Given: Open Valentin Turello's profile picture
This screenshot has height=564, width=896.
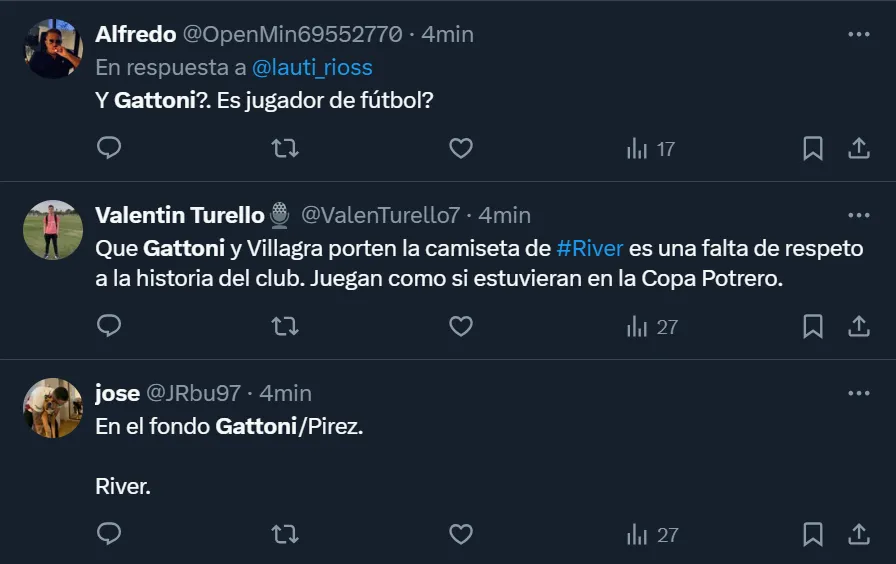Looking at the screenshot, I should [53, 231].
